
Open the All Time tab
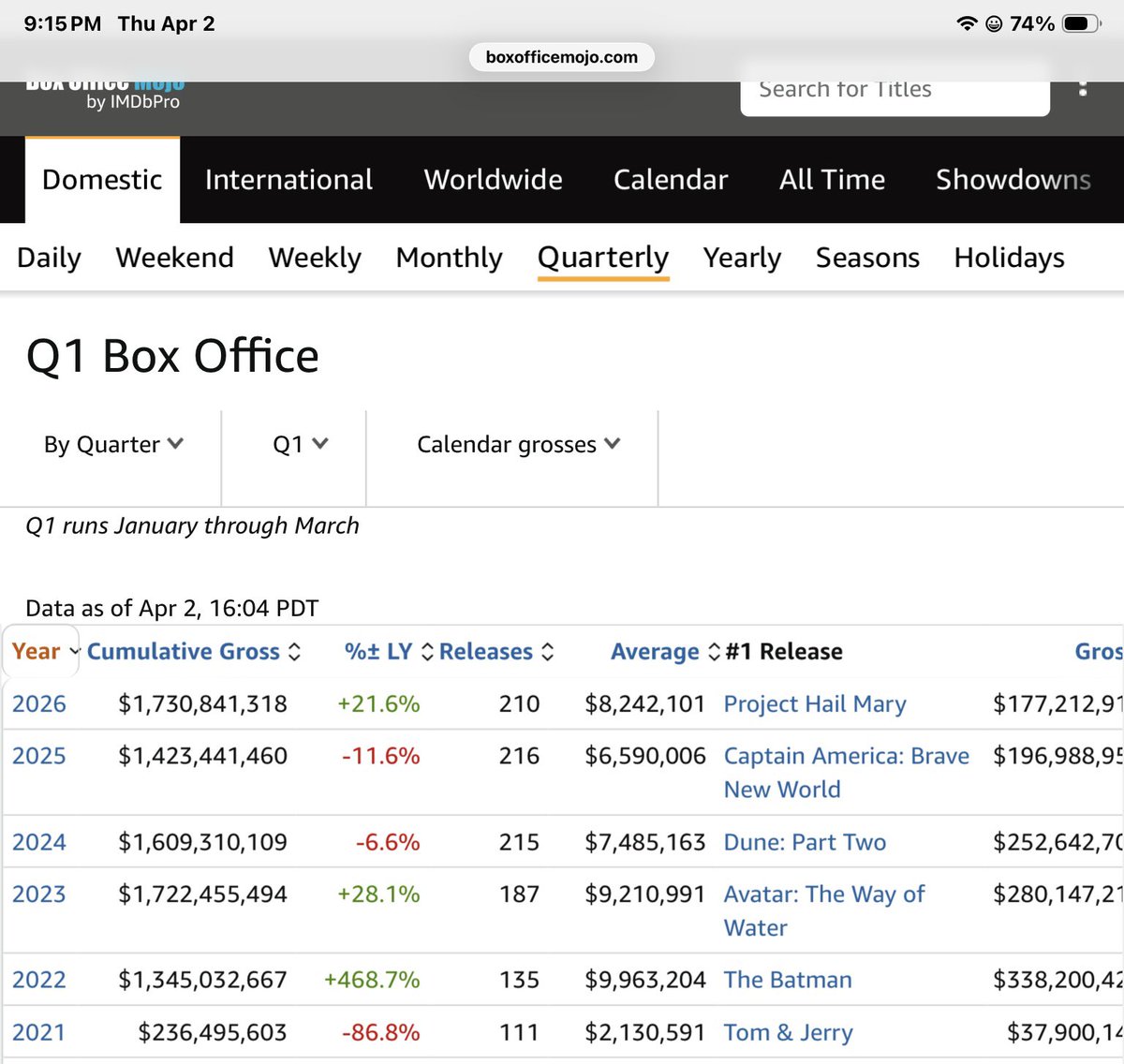pyautogui.click(x=832, y=180)
